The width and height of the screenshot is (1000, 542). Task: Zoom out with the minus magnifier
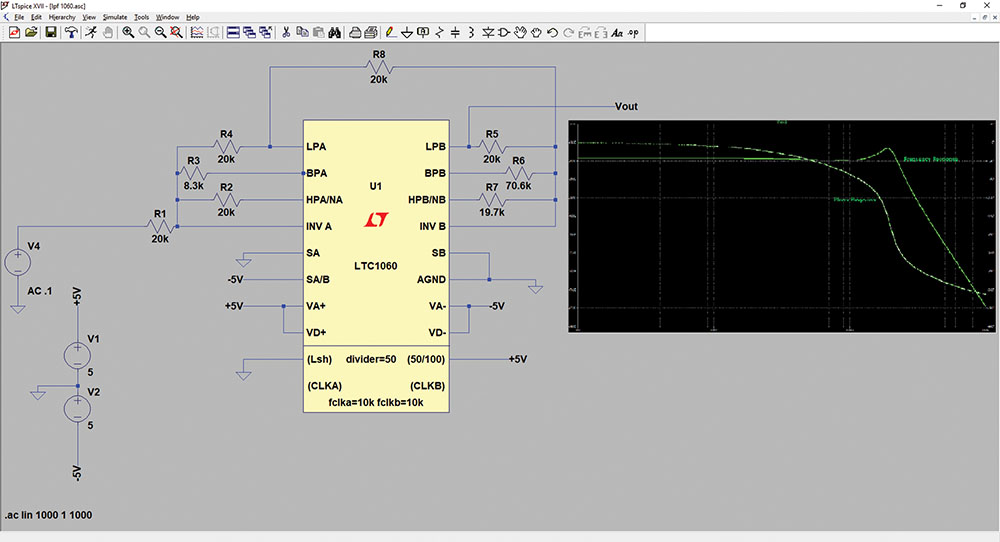click(160, 33)
